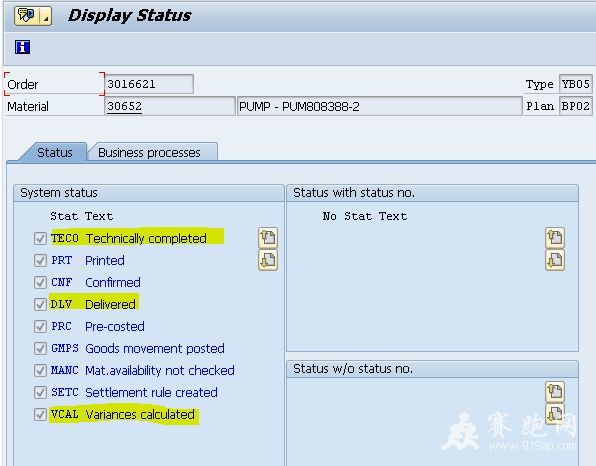Toggle the VCAL Variances calculated checkbox
This screenshot has height=466, width=596.
[40, 414]
